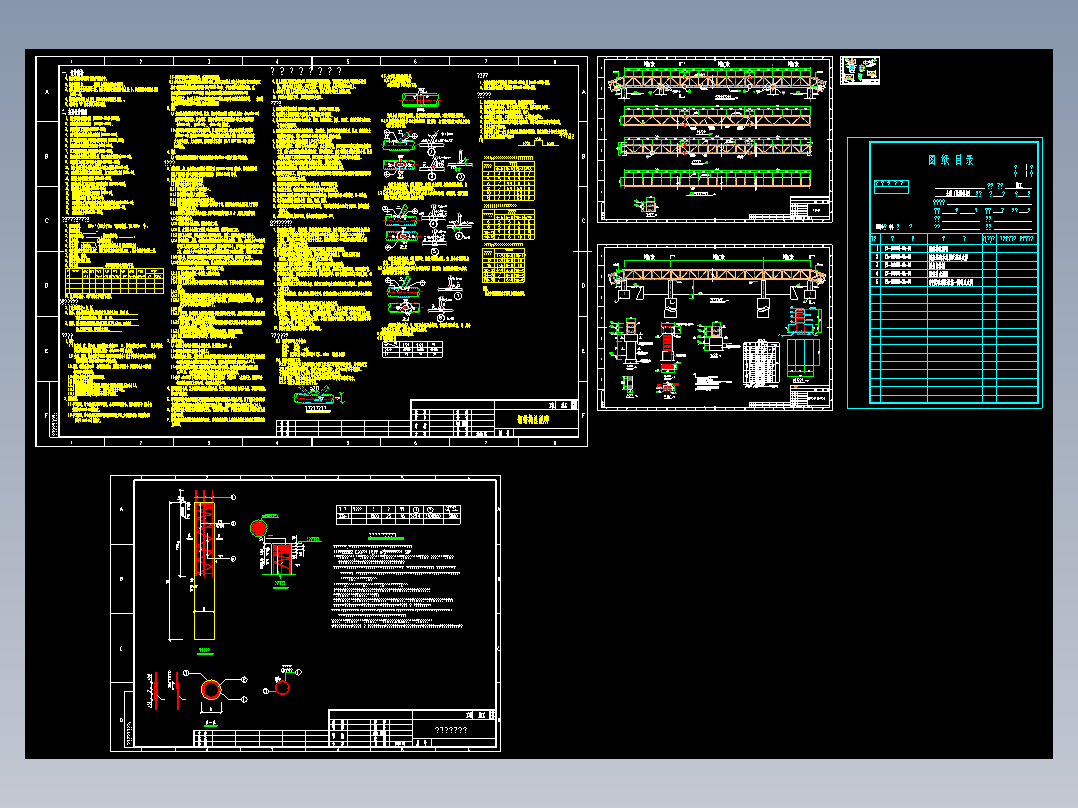Select the red ring cross-section in the bottom sheet
Image resolution: width=1078 pixels, height=808 pixels.
(x=212, y=689)
